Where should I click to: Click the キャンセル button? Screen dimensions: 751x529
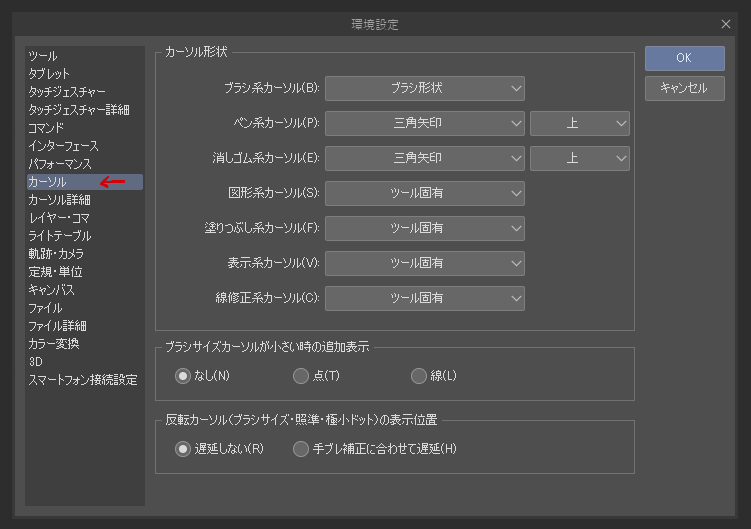click(684, 88)
